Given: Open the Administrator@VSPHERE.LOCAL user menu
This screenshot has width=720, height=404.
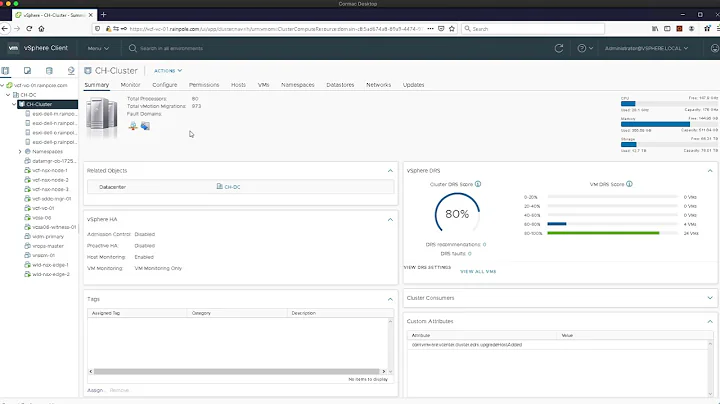Looking at the screenshot, I should point(646,48).
